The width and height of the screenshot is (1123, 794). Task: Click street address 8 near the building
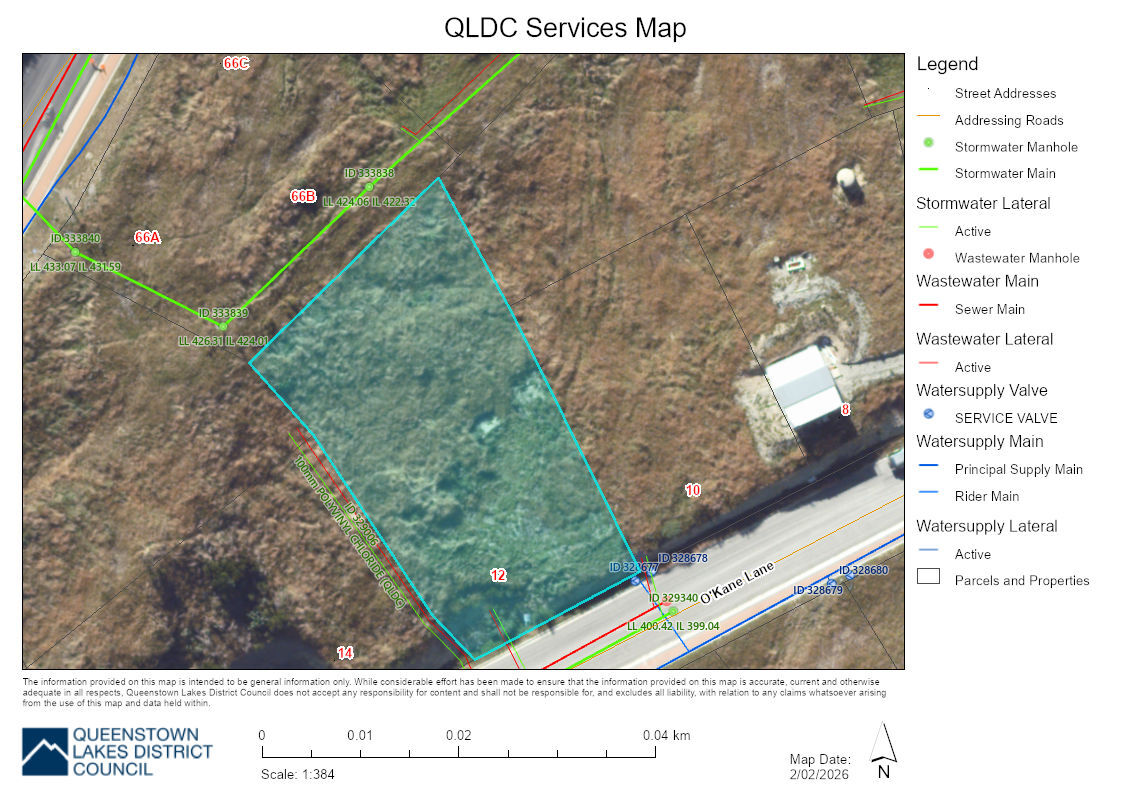(845, 409)
